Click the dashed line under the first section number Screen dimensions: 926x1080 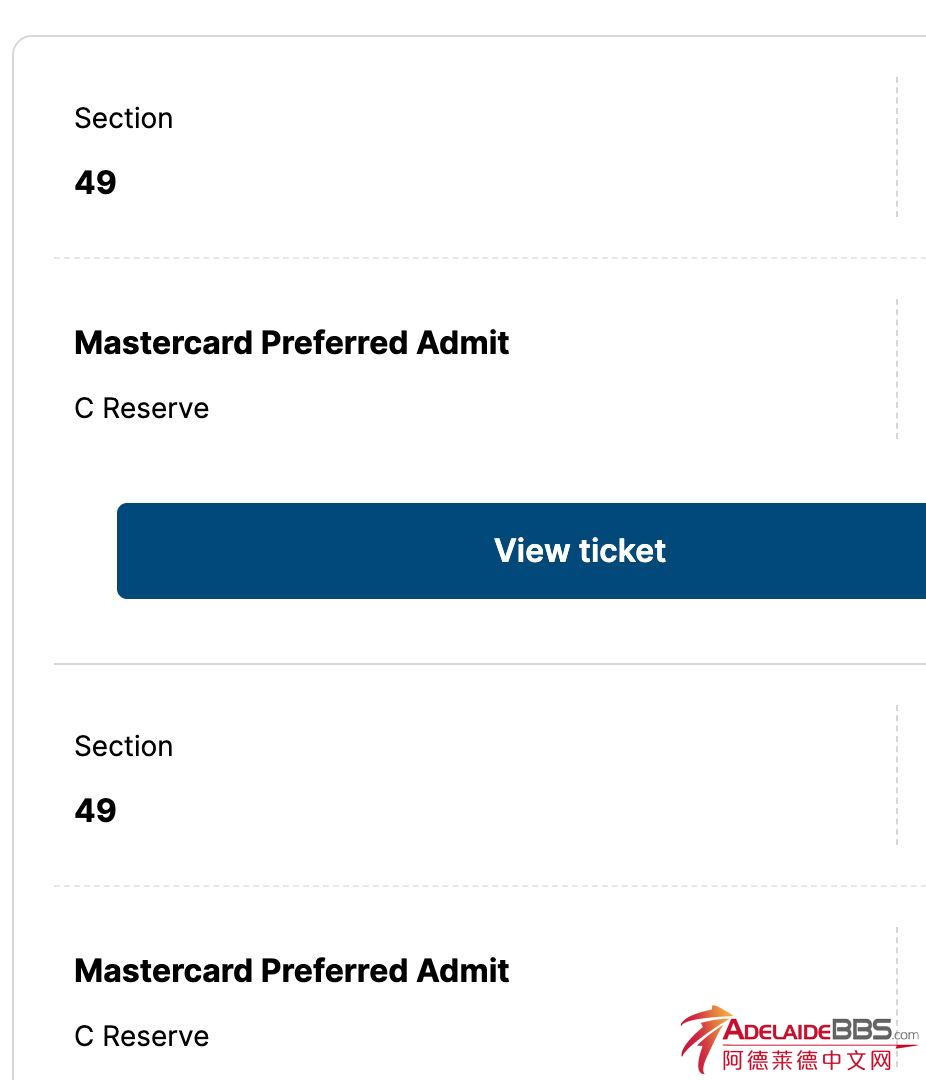[490, 258]
